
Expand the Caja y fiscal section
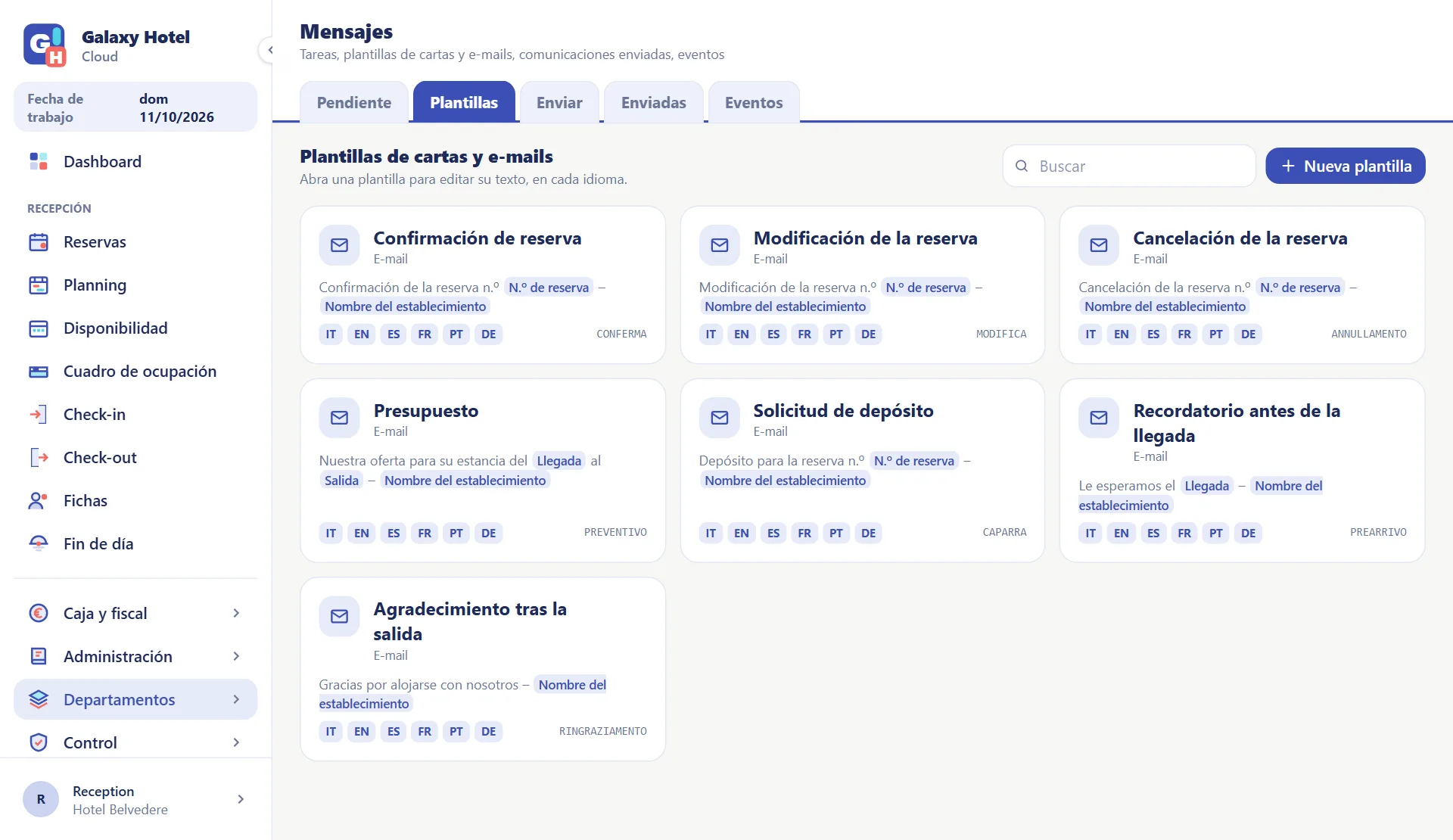point(236,613)
